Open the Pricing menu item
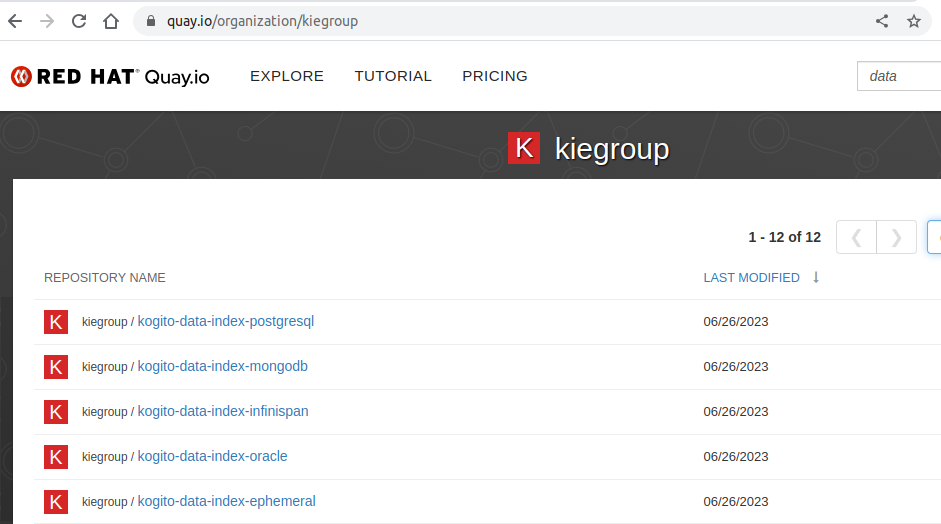The height and width of the screenshot is (524, 941). 495,76
